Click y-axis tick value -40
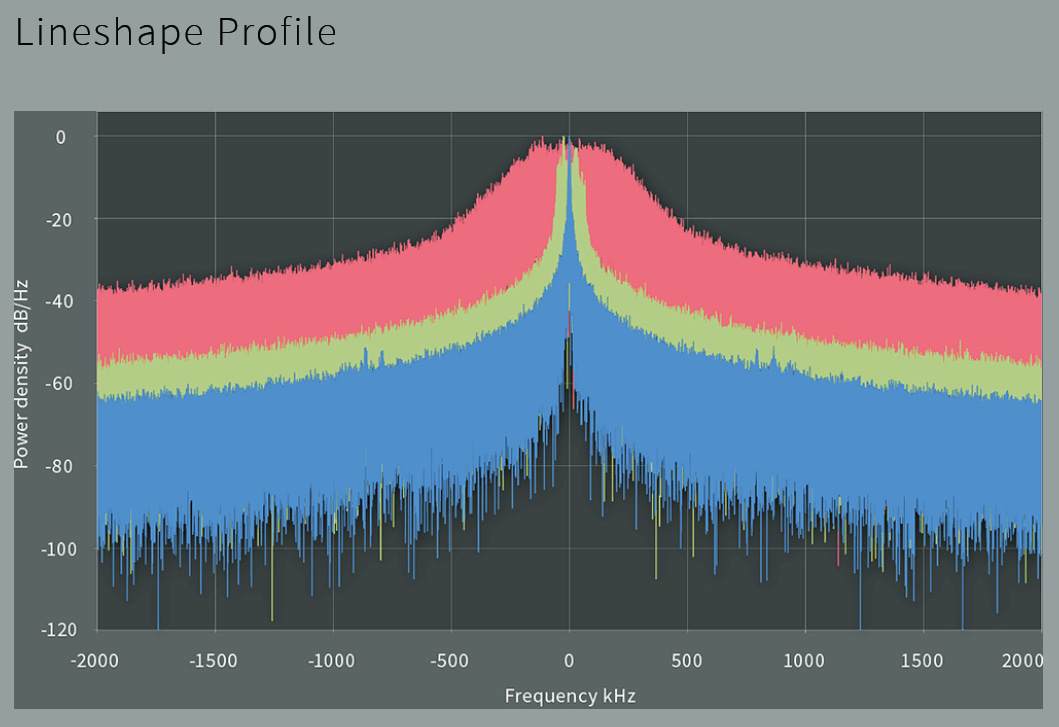The height and width of the screenshot is (727, 1059). point(59,301)
